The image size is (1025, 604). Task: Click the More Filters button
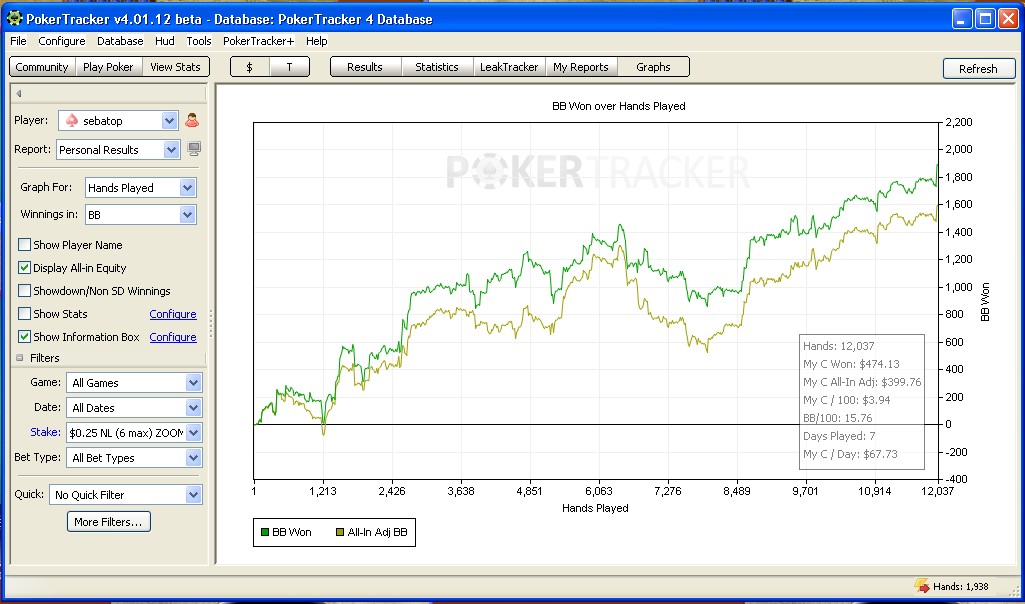point(109,522)
